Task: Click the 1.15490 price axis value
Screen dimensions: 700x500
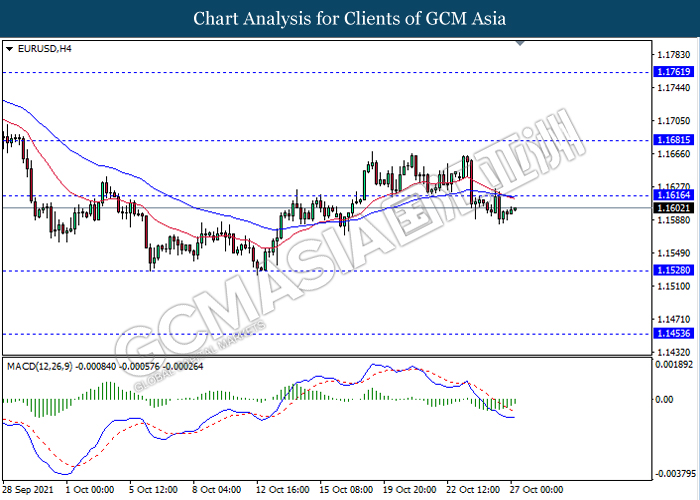Action: click(x=674, y=253)
